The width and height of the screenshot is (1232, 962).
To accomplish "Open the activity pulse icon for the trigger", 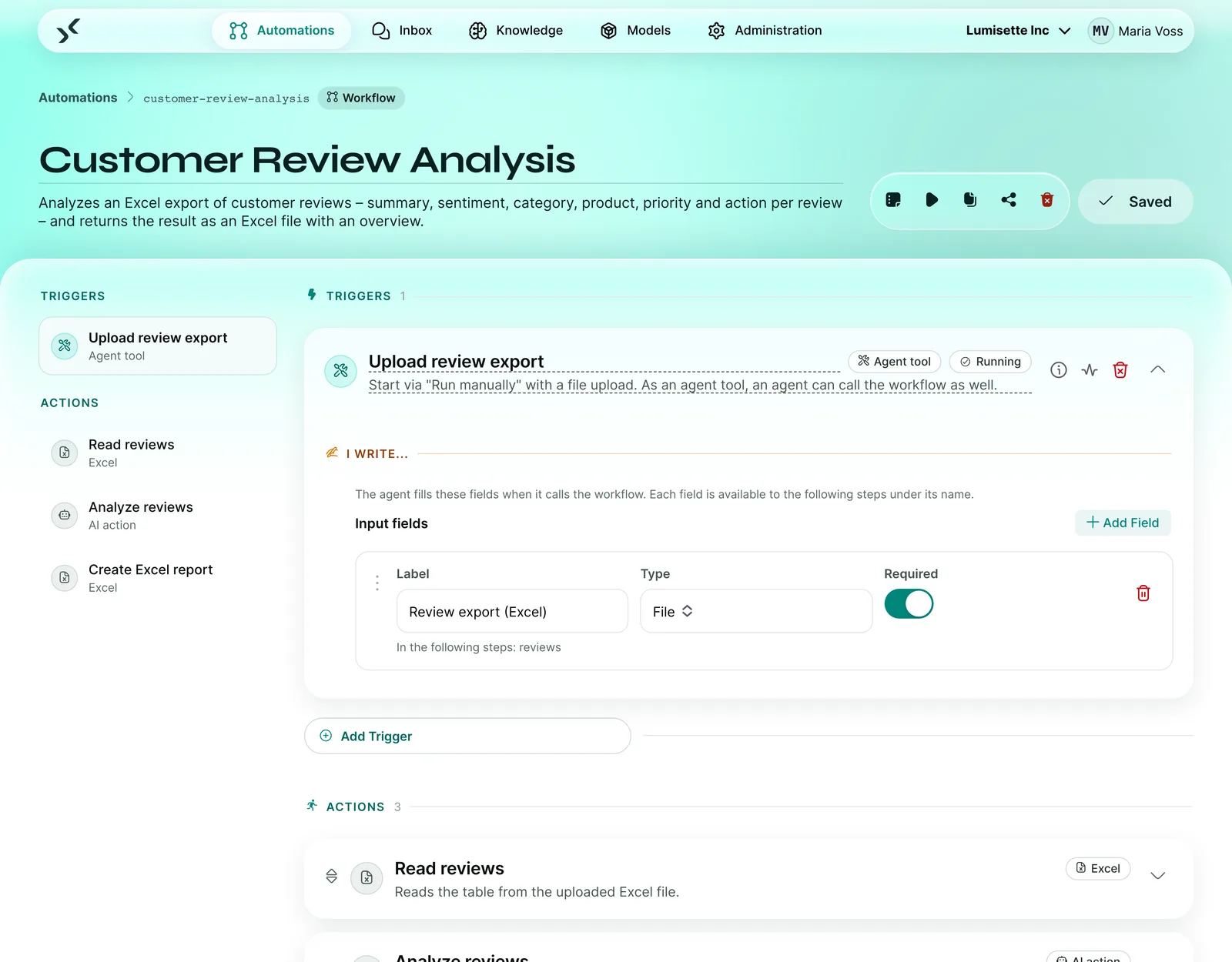I will [1090, 370].
